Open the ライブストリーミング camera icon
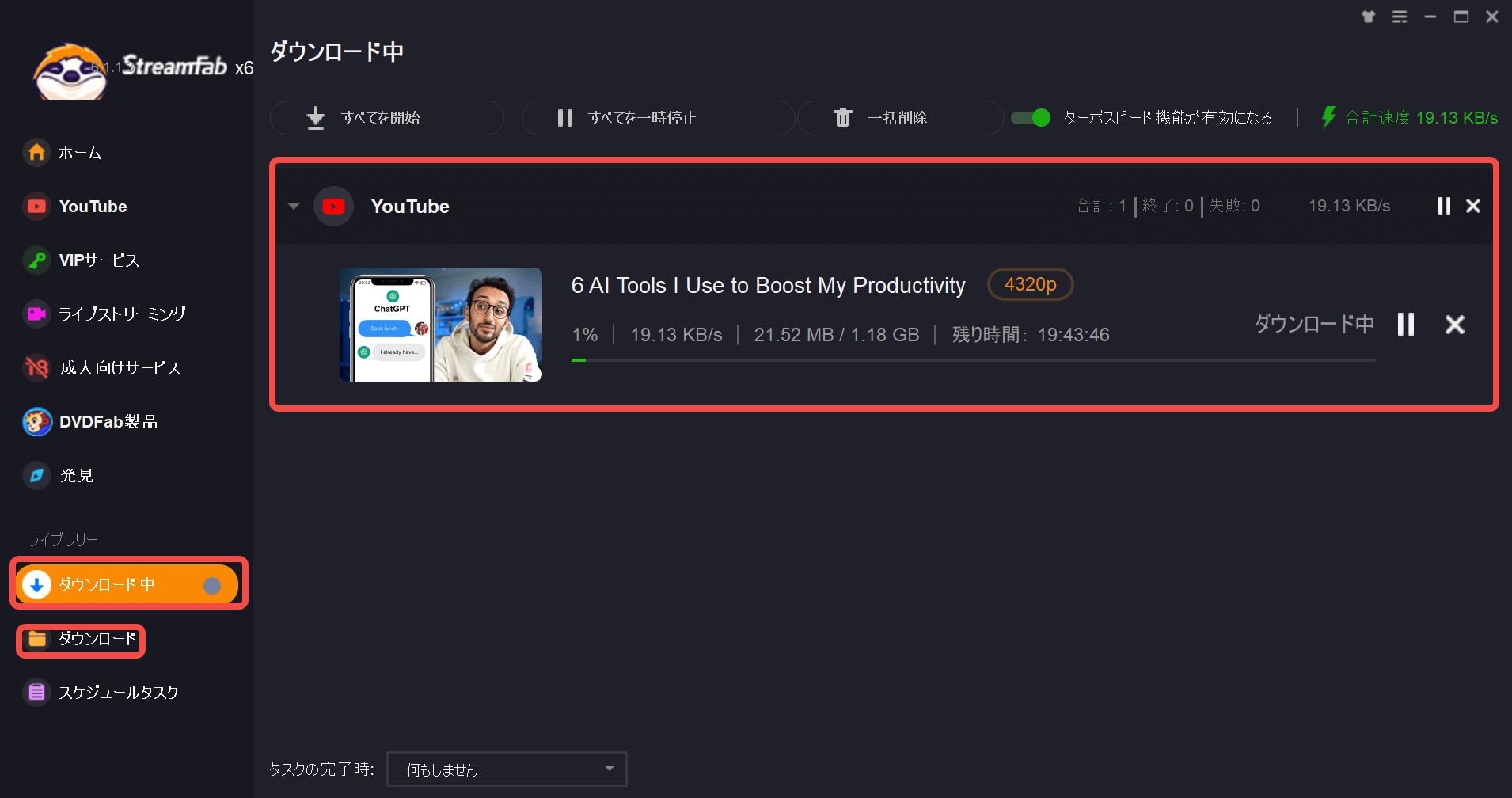The height and width of the screenshot is (798, 1512). tap(36, 313)
